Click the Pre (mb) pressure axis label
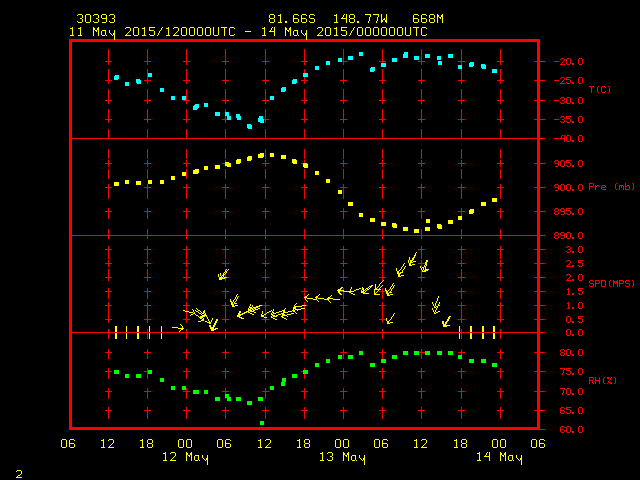 tap(611, 187)
